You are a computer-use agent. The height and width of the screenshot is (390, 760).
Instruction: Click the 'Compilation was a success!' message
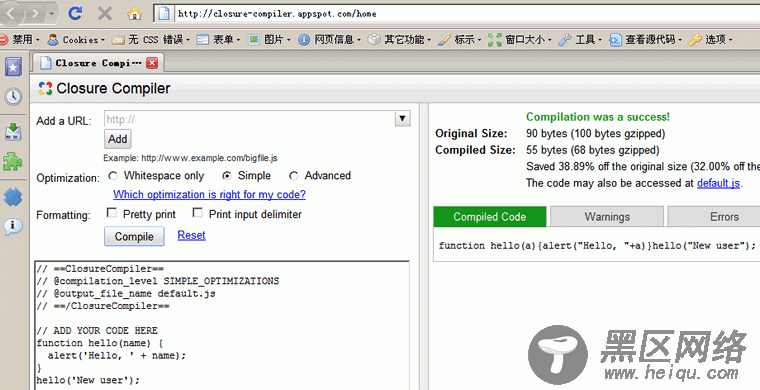[598, 117]
